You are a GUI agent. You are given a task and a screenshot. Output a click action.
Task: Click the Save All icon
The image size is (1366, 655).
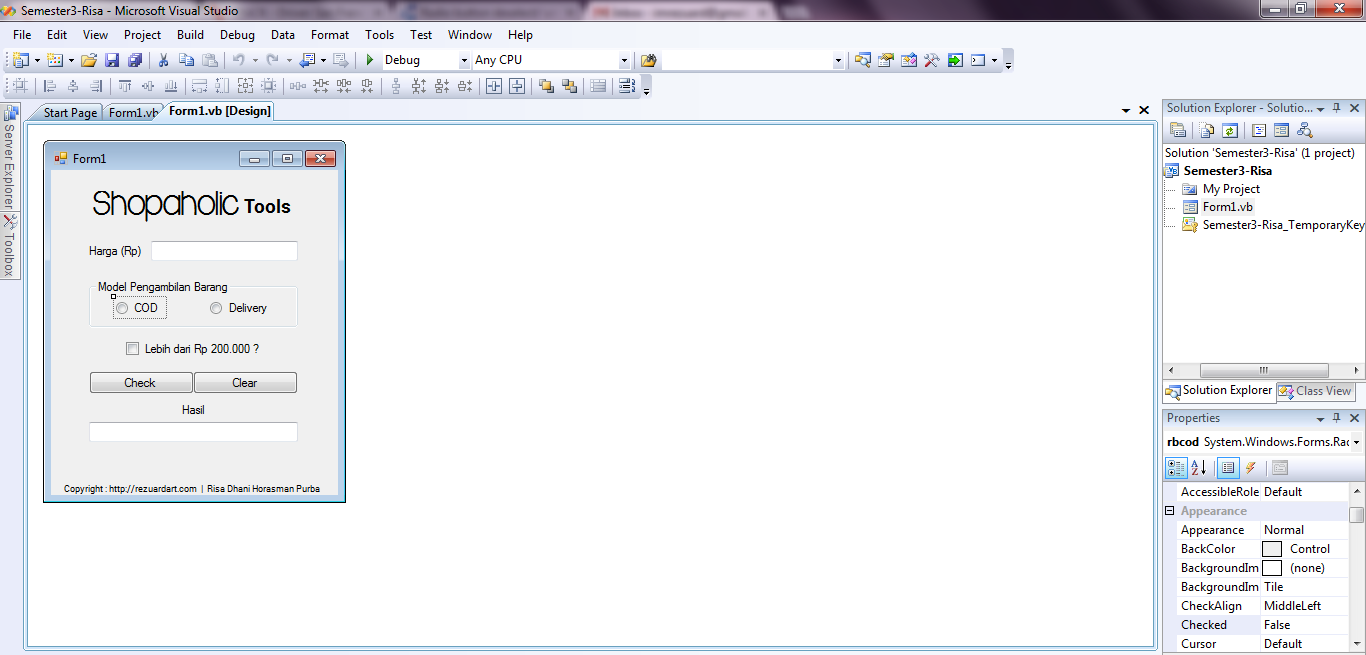point(134,60)
